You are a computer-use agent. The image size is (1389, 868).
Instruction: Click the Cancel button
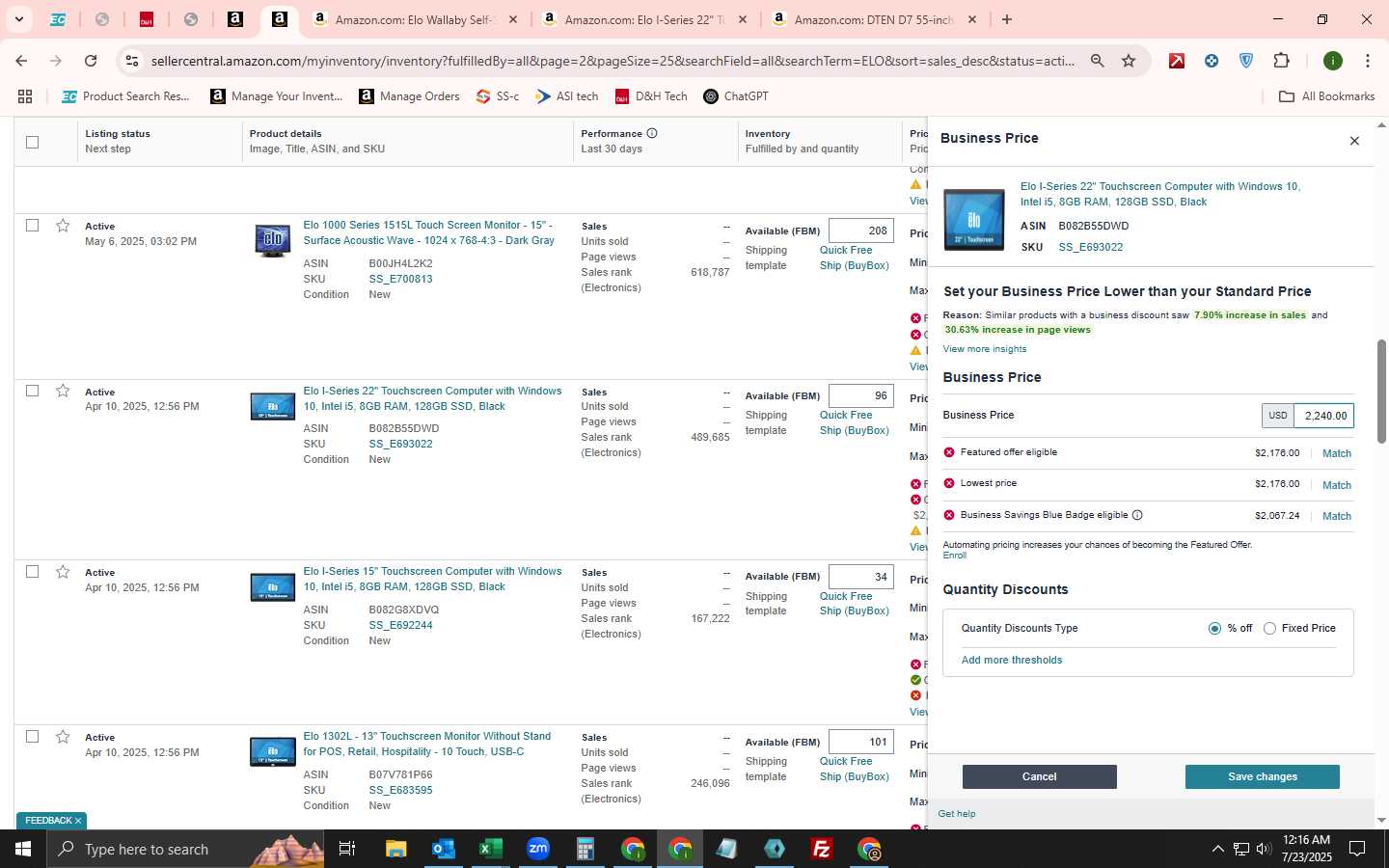pyautogui.click(x=1039, y=776)
